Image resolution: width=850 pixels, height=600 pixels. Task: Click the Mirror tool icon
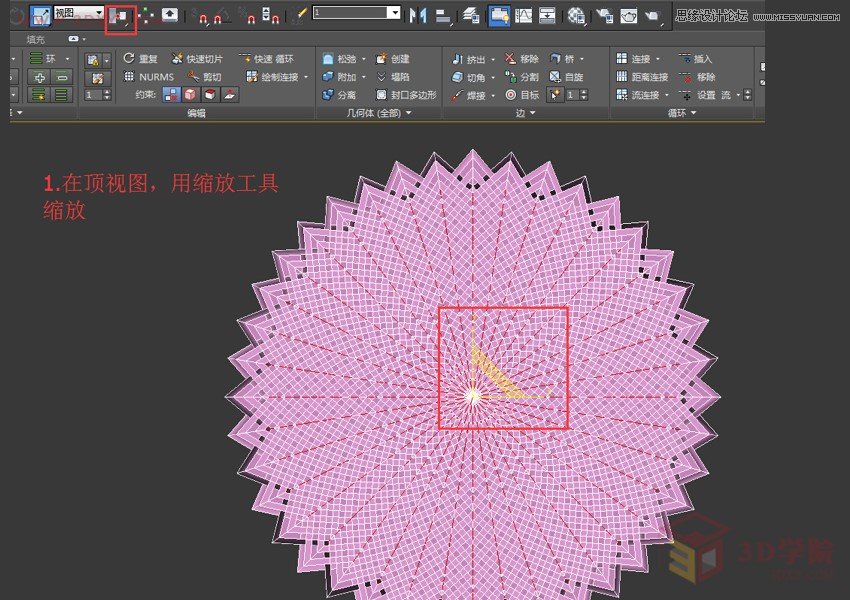coord(418,16)
